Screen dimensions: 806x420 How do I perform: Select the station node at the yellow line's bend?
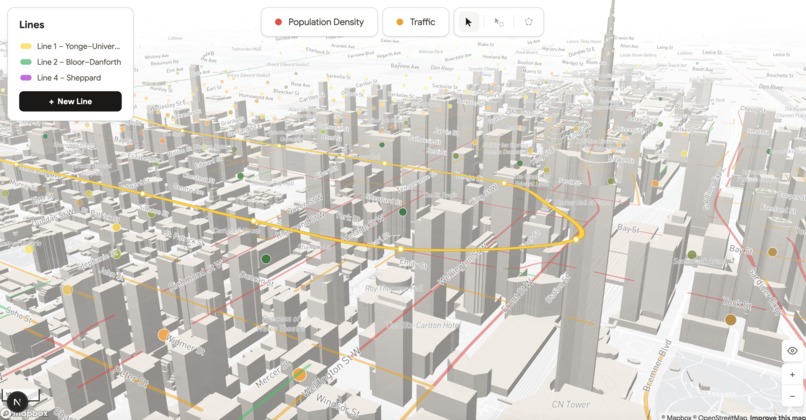[576, 239]
